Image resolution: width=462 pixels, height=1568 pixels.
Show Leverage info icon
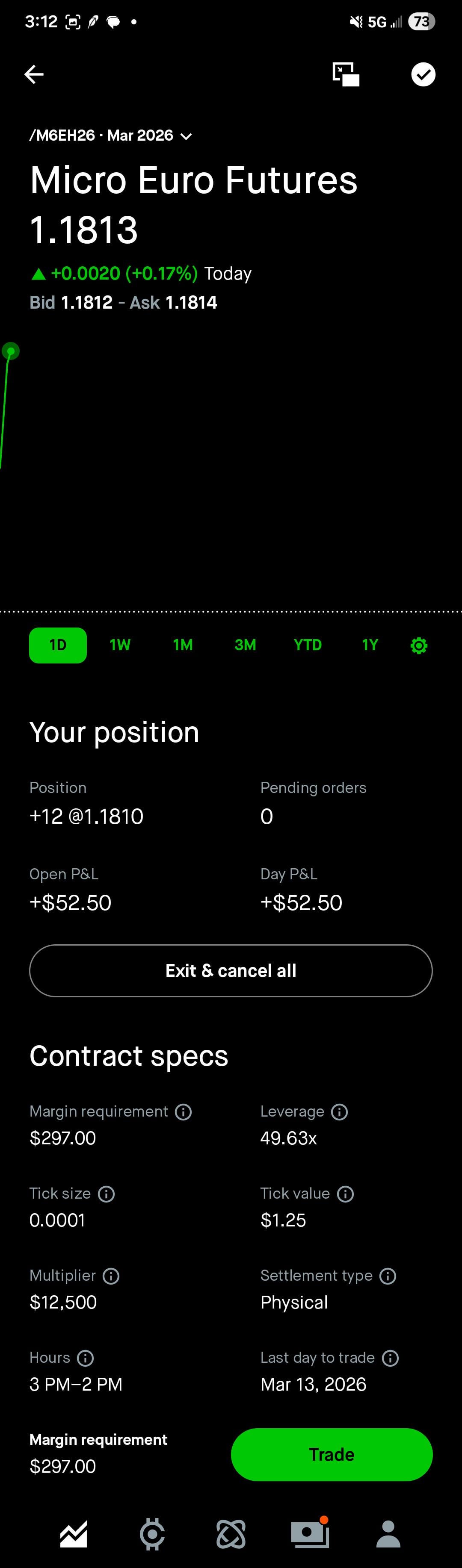340,1112
